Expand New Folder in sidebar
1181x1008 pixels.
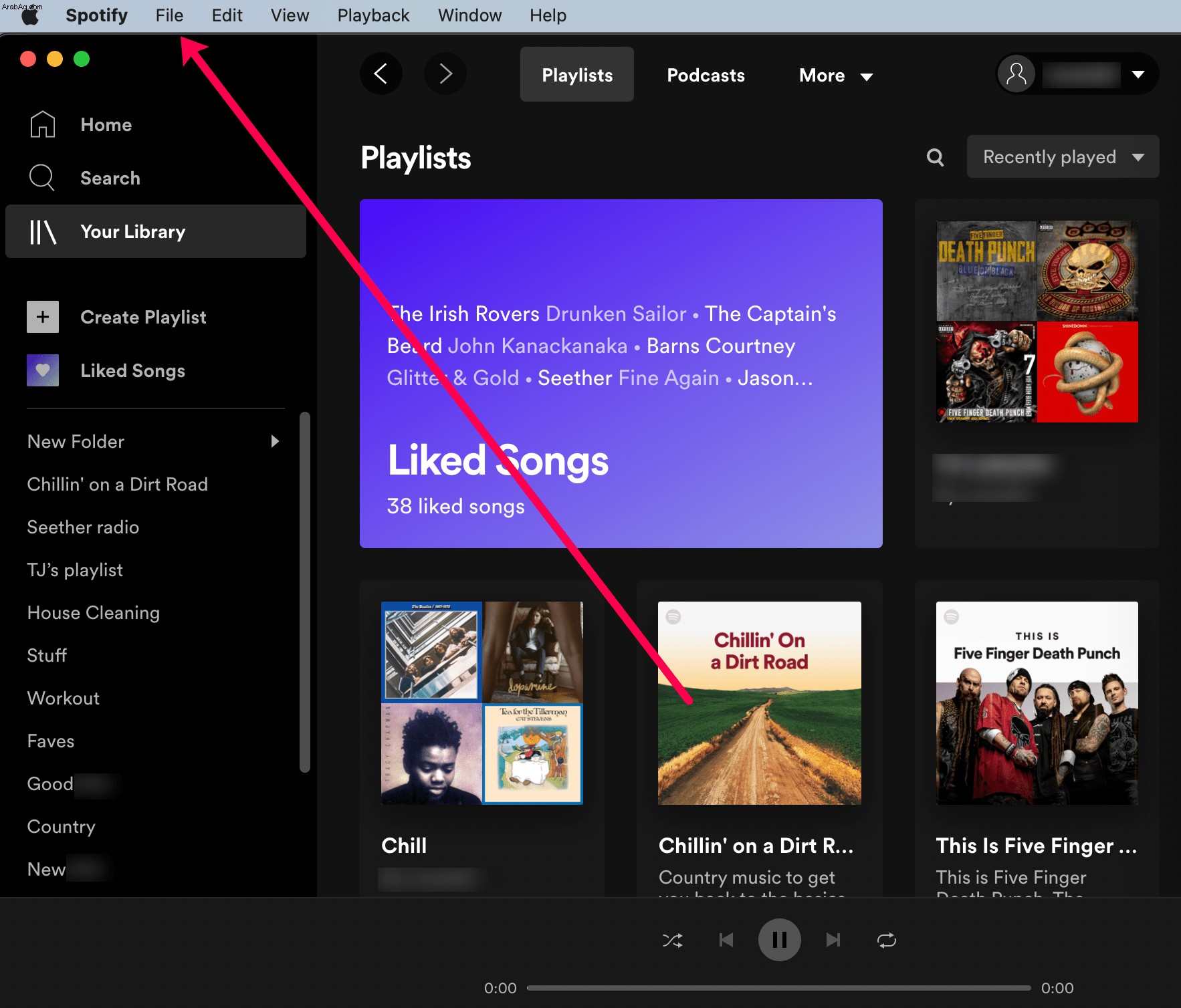(275, 441)
